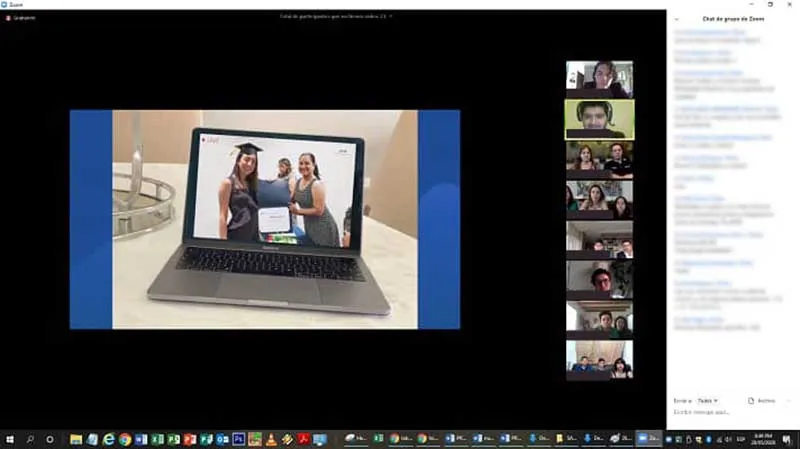The width and height of the screenshot is (800, 449).
Task: Select the highlighted active speaker thumbnail
Action: pos(599,119)
